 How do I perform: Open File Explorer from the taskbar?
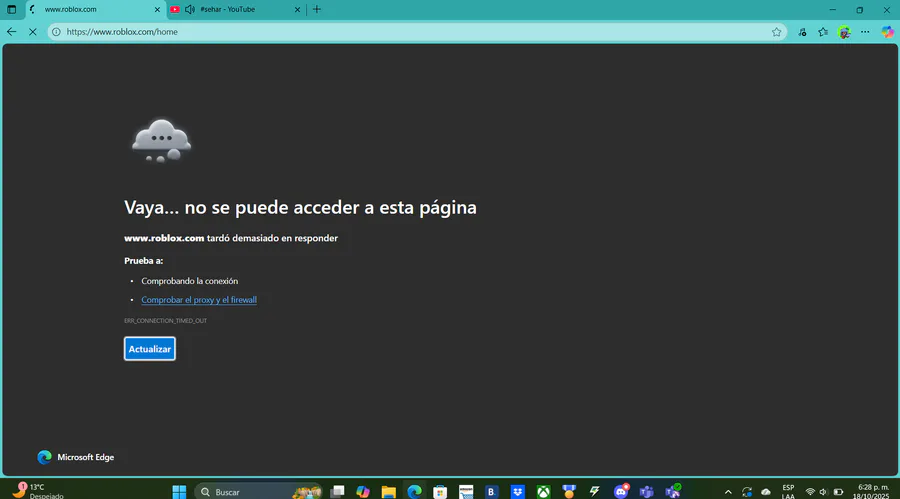389,492
